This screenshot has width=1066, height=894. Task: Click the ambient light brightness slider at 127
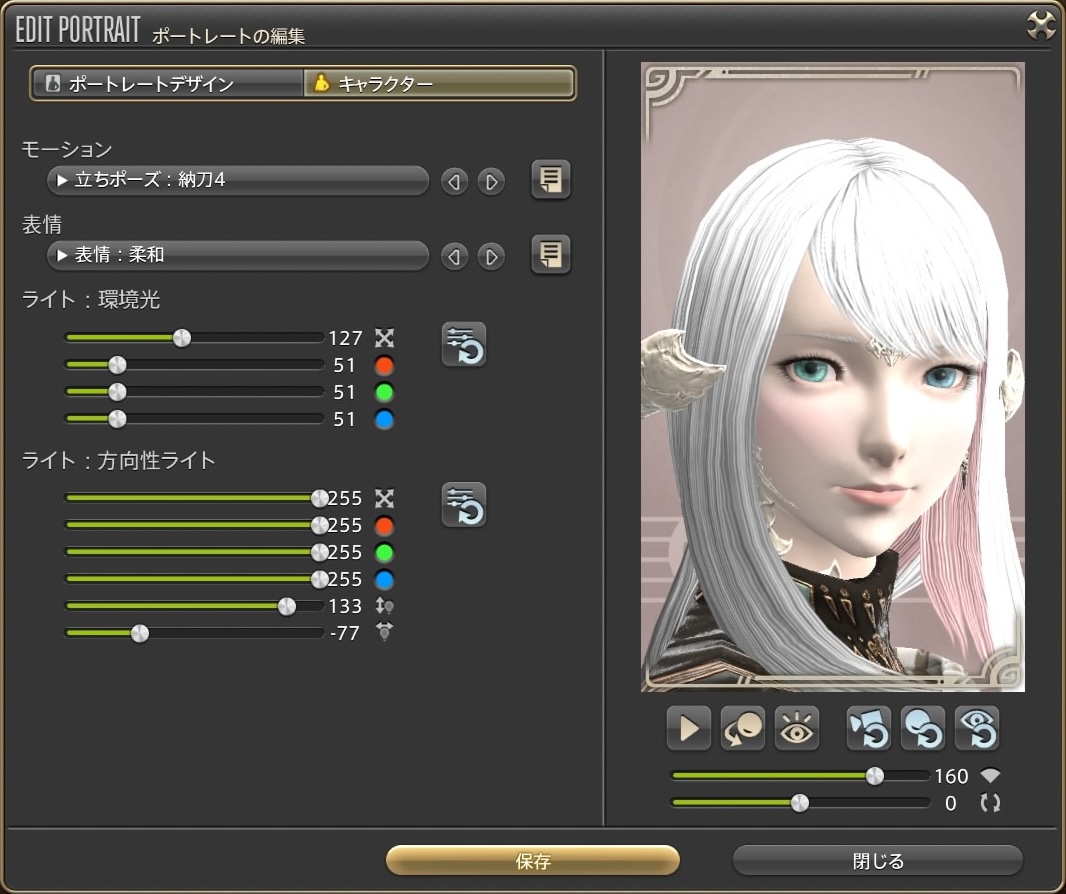(182, 338)
